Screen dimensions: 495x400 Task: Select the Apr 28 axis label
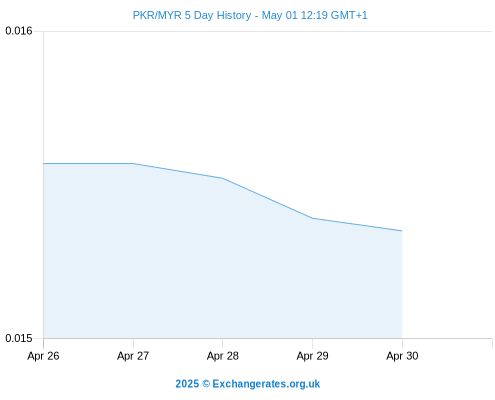point(223,356)
